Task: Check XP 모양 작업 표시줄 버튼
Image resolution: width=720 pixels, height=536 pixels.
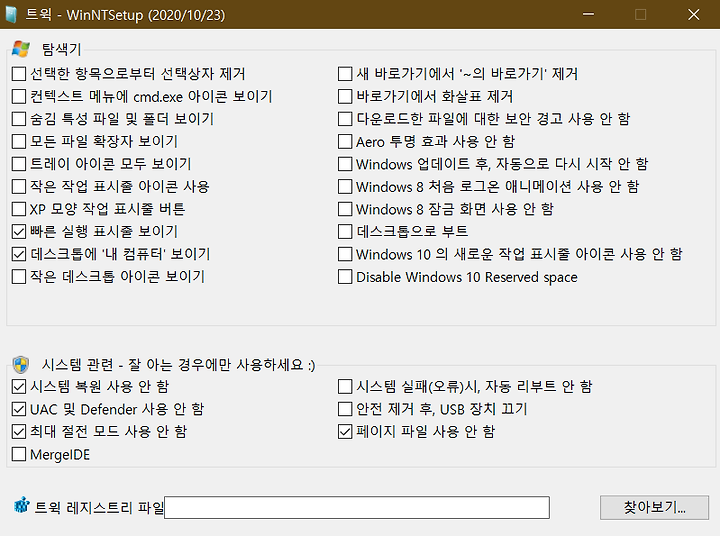Action: pyautogui.click(x=19, y=209)
